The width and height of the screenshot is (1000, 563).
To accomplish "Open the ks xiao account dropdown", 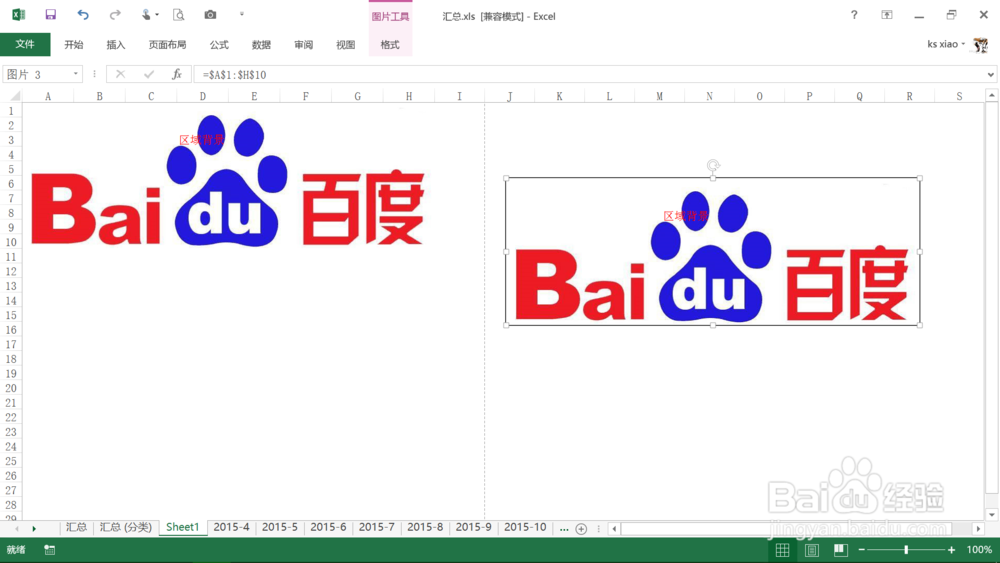I will [x=946, y=44].
